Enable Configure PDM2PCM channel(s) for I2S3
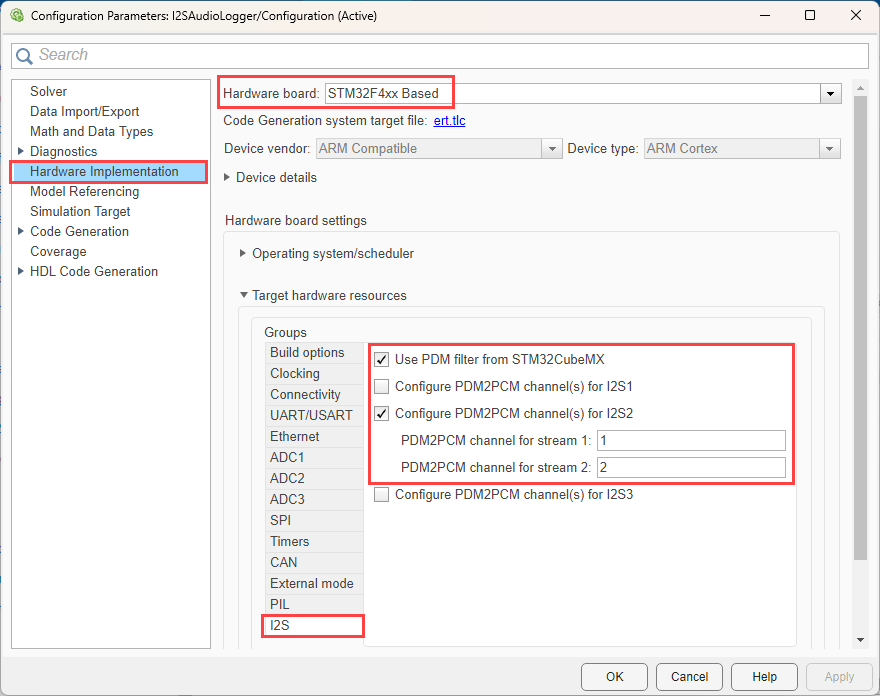Screen dimensions: 880x696 tap(381, 494)
